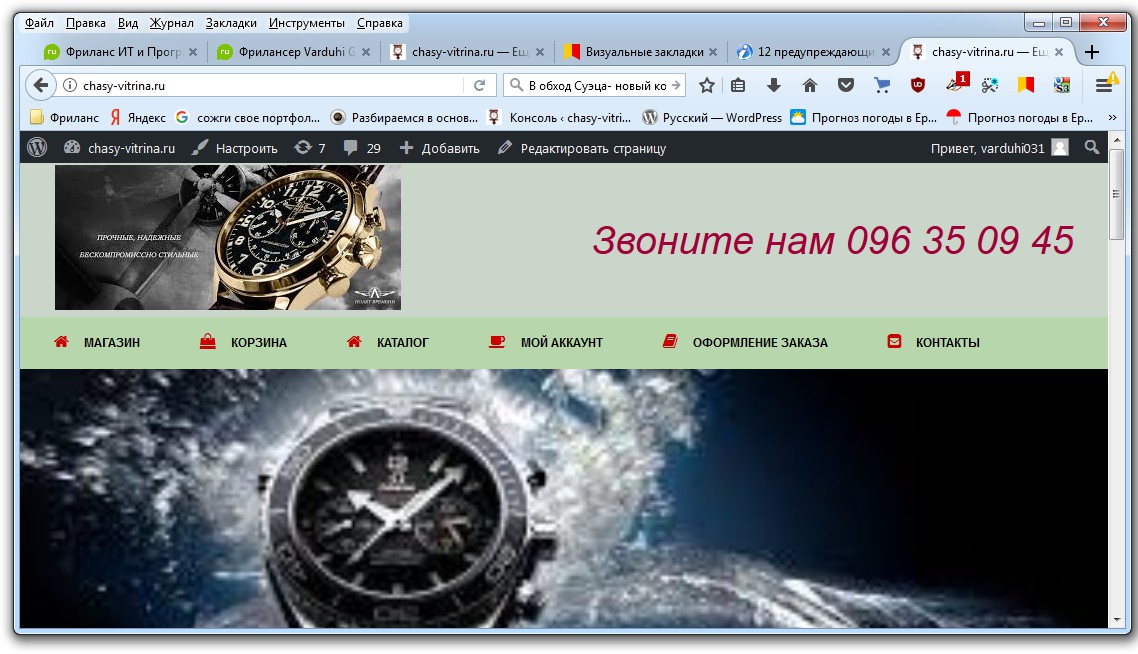Click the search field with Суэца query
This screenshot has height=654, width=1138.
[x=594, y=86]
